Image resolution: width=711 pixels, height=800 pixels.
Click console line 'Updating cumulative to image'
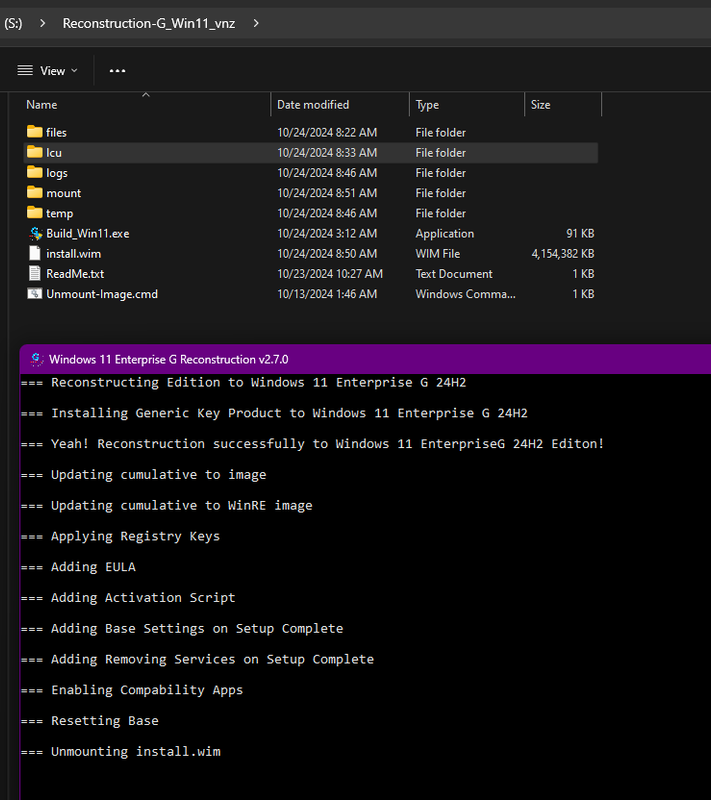click(x=159, y=474)
